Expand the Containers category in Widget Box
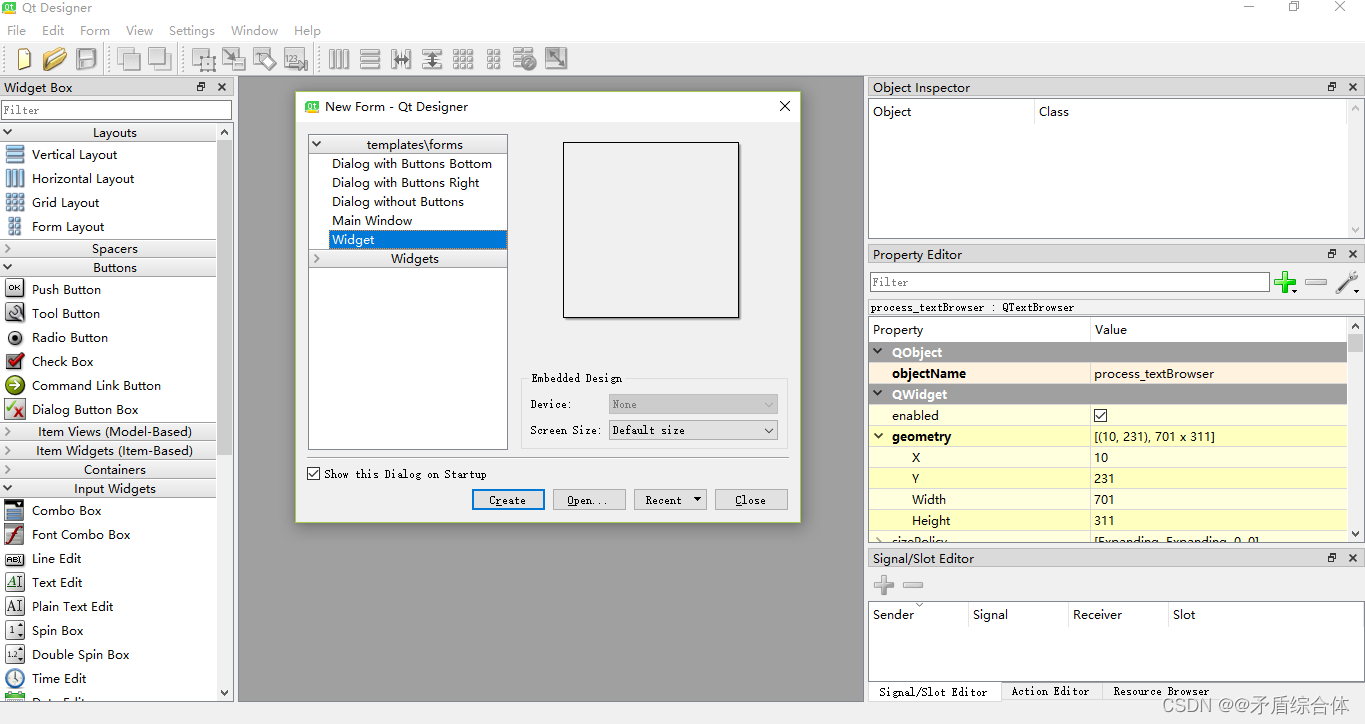 [x=8, y=469]
